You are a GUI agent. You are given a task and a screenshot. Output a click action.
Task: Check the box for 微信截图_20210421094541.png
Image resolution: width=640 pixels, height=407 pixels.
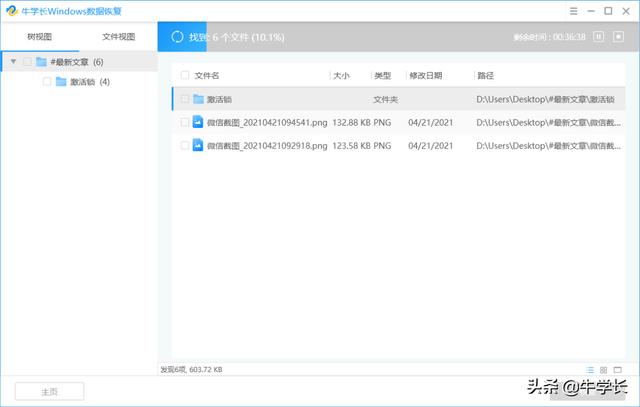tap(185, 122)
